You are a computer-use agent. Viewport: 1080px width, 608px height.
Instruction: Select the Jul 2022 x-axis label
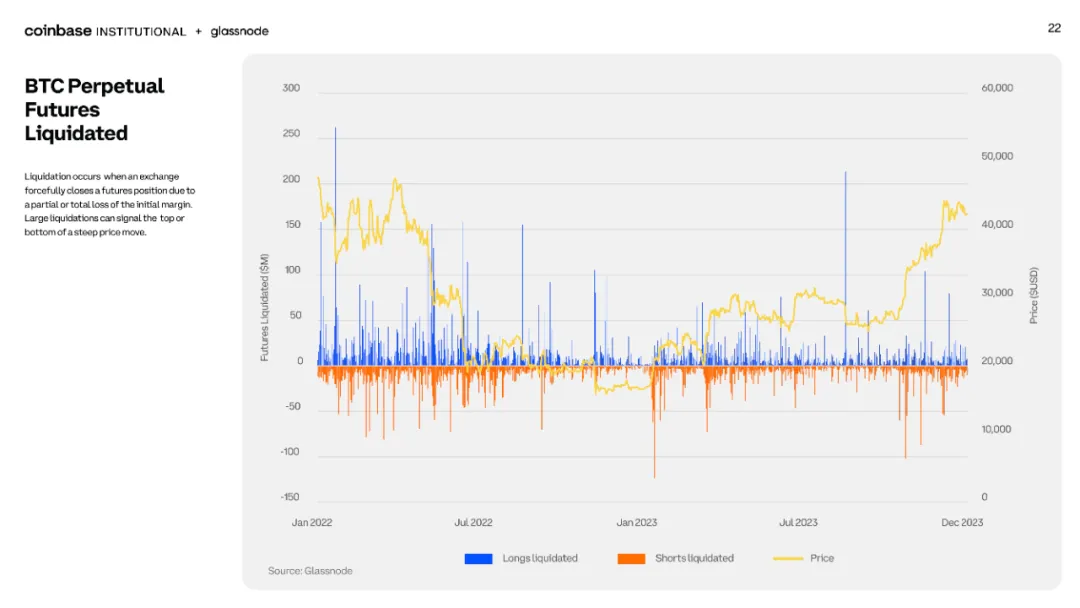point(473,522)
